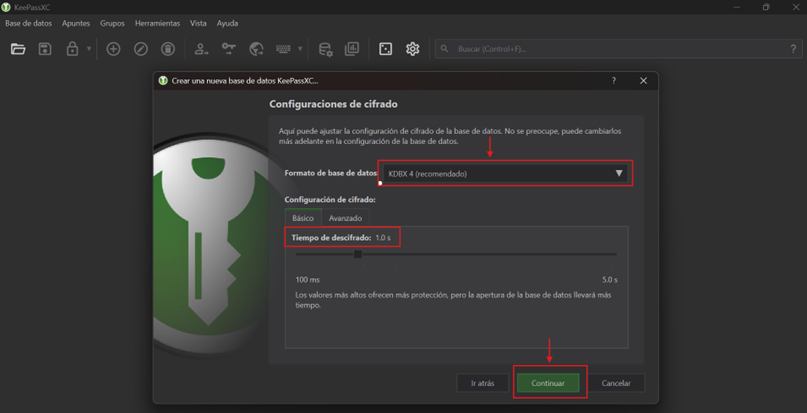
Task: Click the Save database floppy icon
Action: [45, 49]
